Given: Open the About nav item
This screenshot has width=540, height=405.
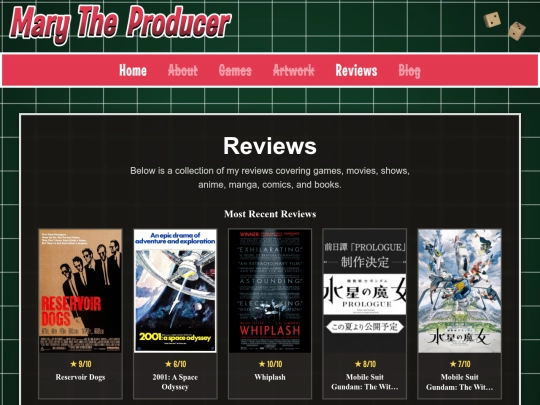Looking at the screenshot, I should 183,71.
